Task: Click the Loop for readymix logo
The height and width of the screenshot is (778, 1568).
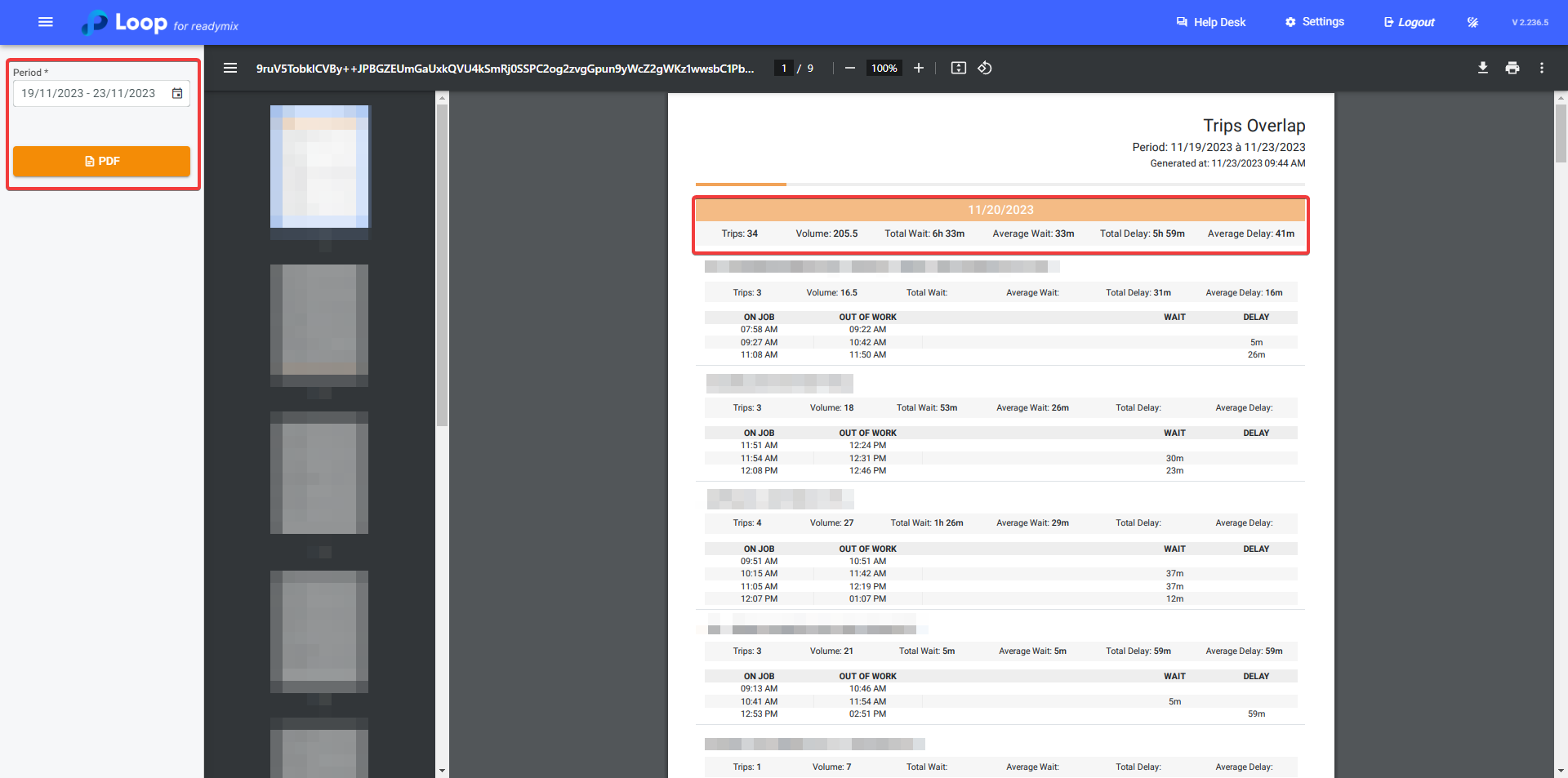Action: coord(160,23)
